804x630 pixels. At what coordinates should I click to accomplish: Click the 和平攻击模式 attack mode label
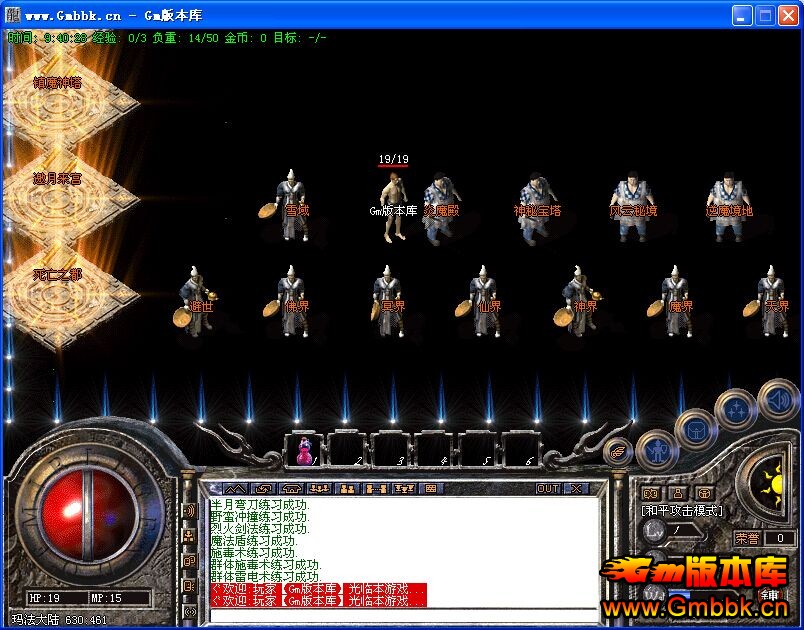[681, 510]
